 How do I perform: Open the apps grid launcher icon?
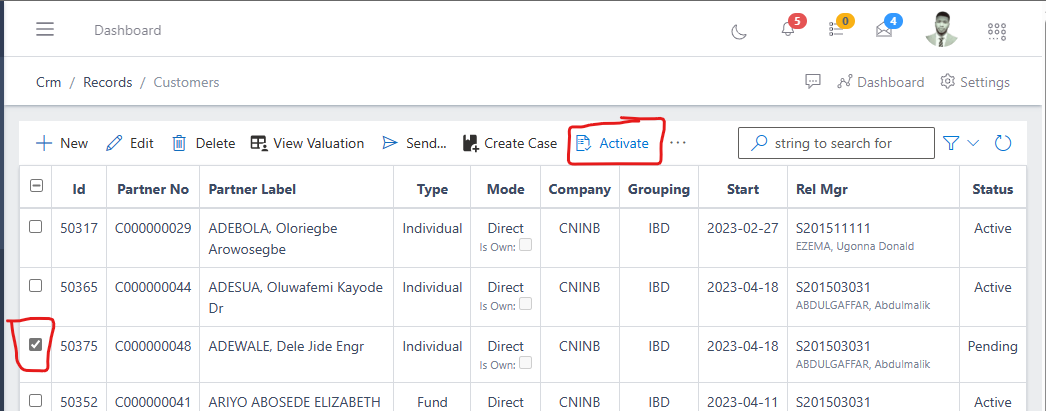997,31
